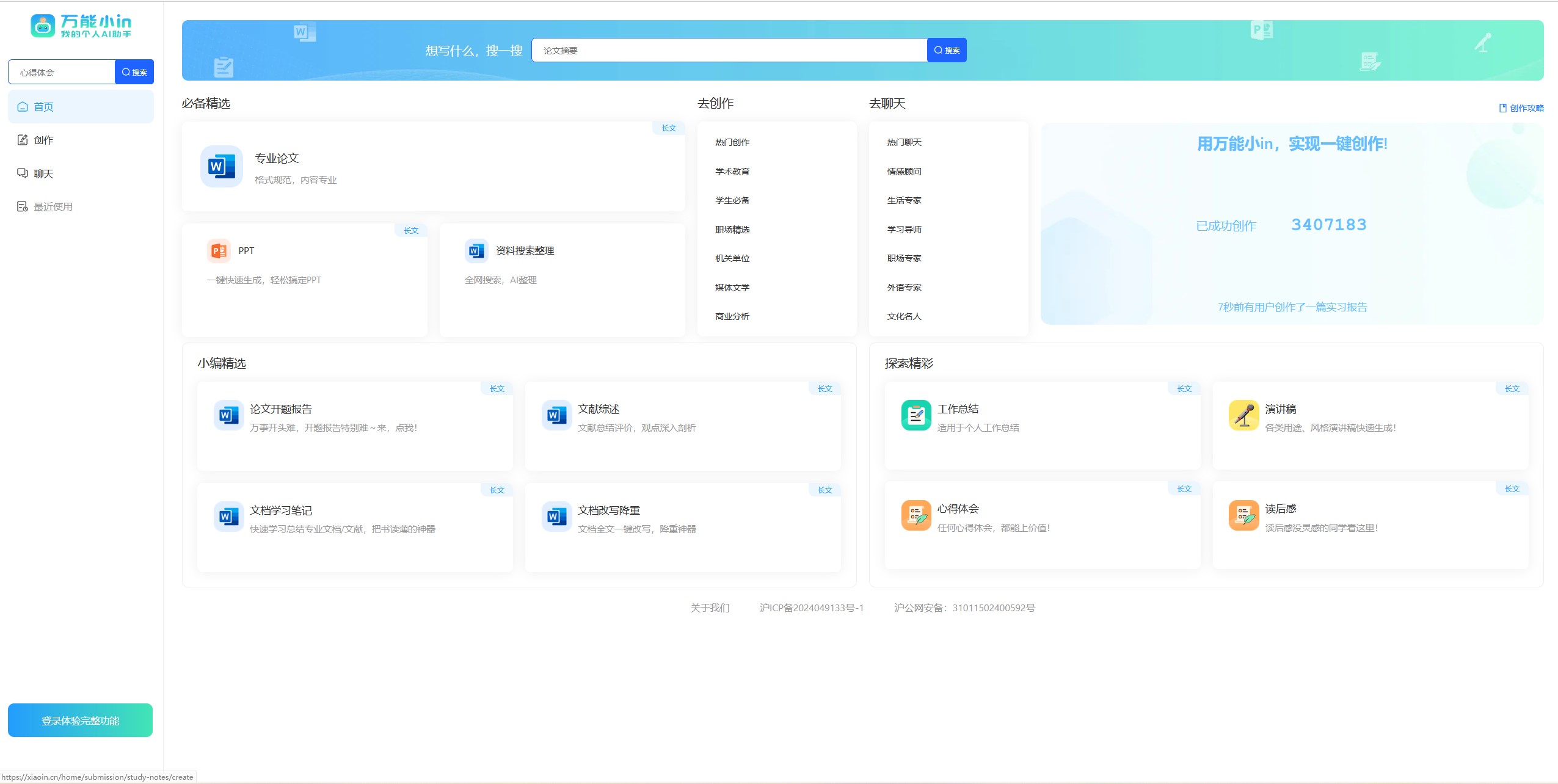Click the 心得体会 orange icon

tap(916, 515)
